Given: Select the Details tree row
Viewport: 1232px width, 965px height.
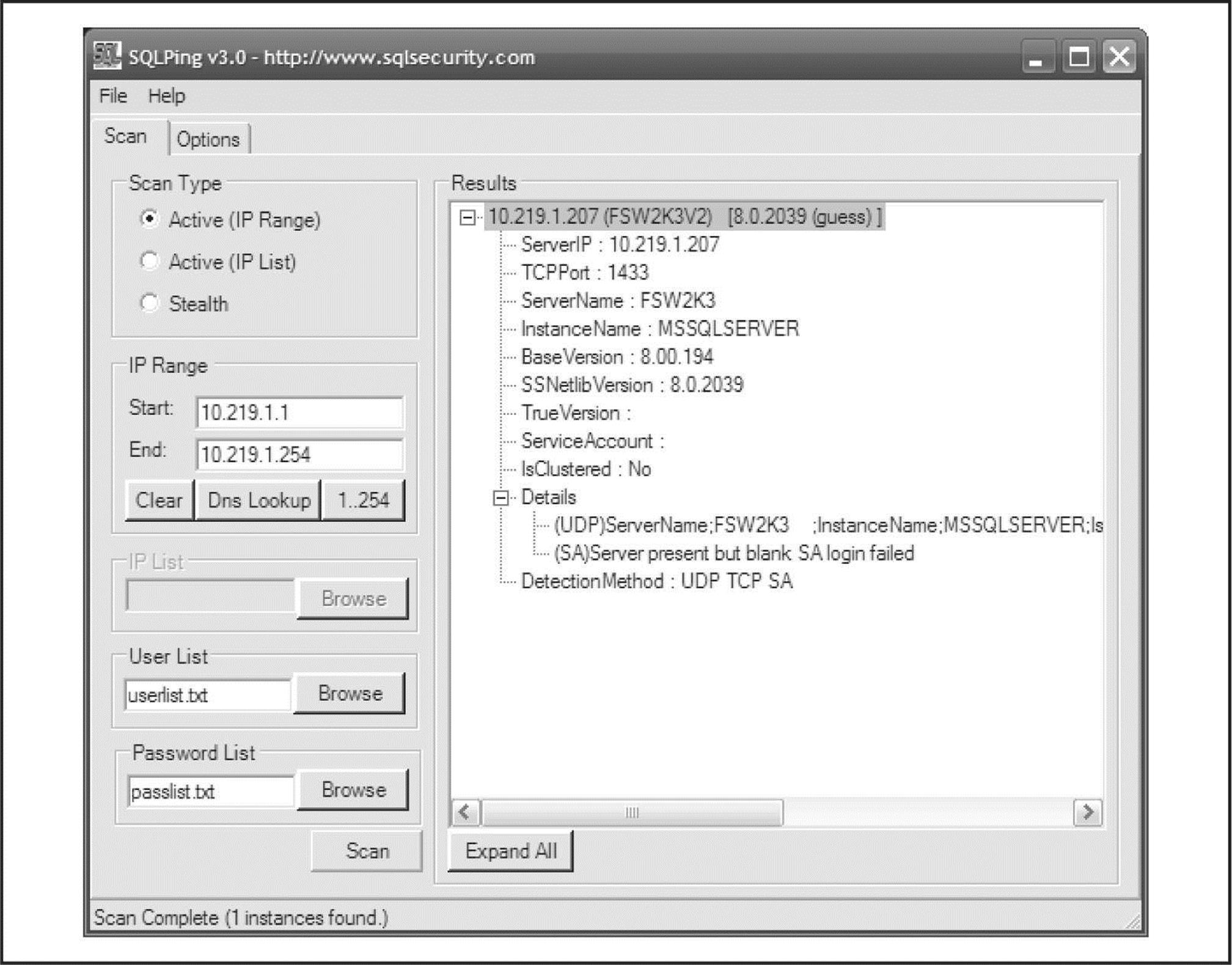Looking at the screenshot, I should 548,497.
